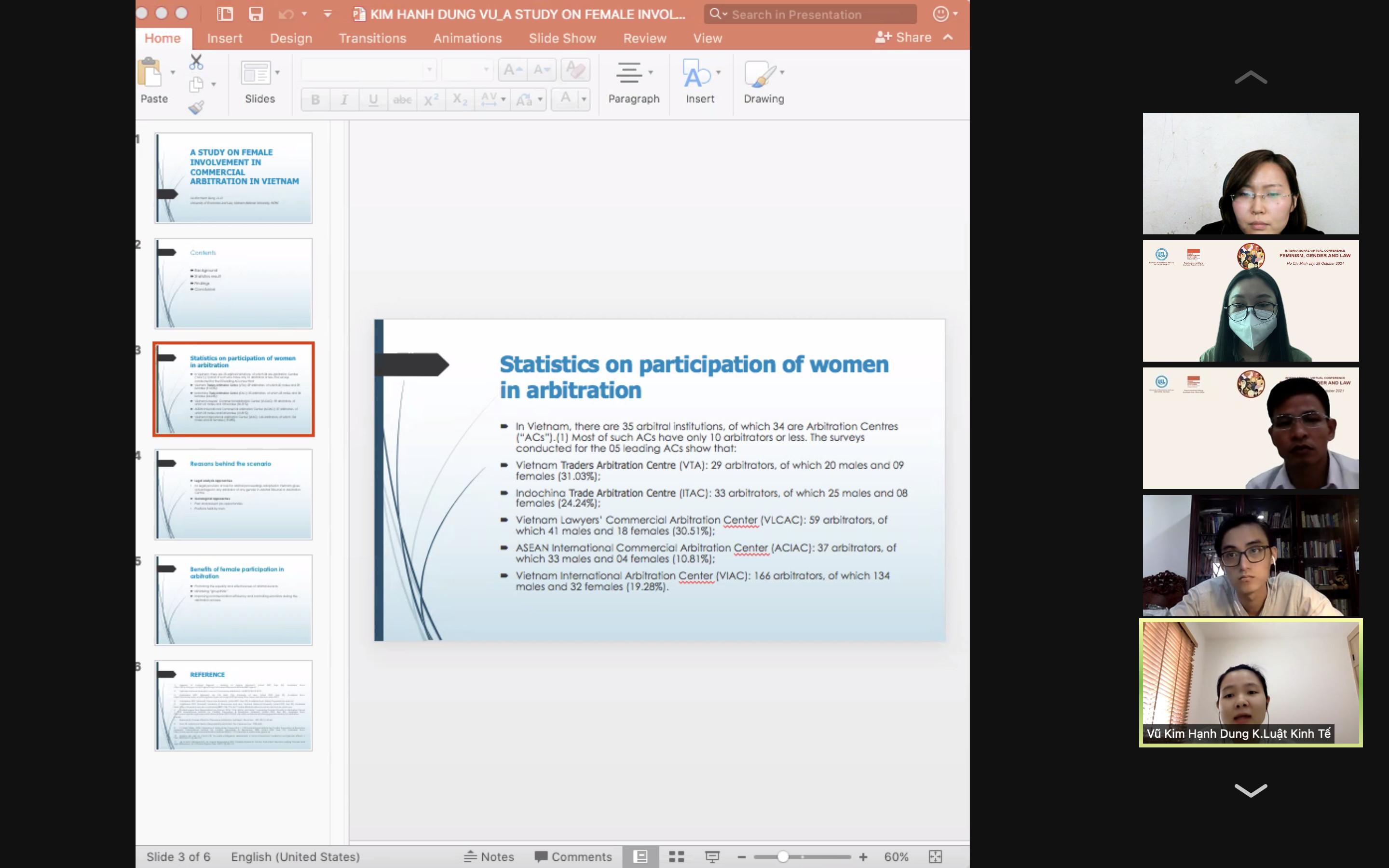Click the Save icon in title bar

point(256,14)
